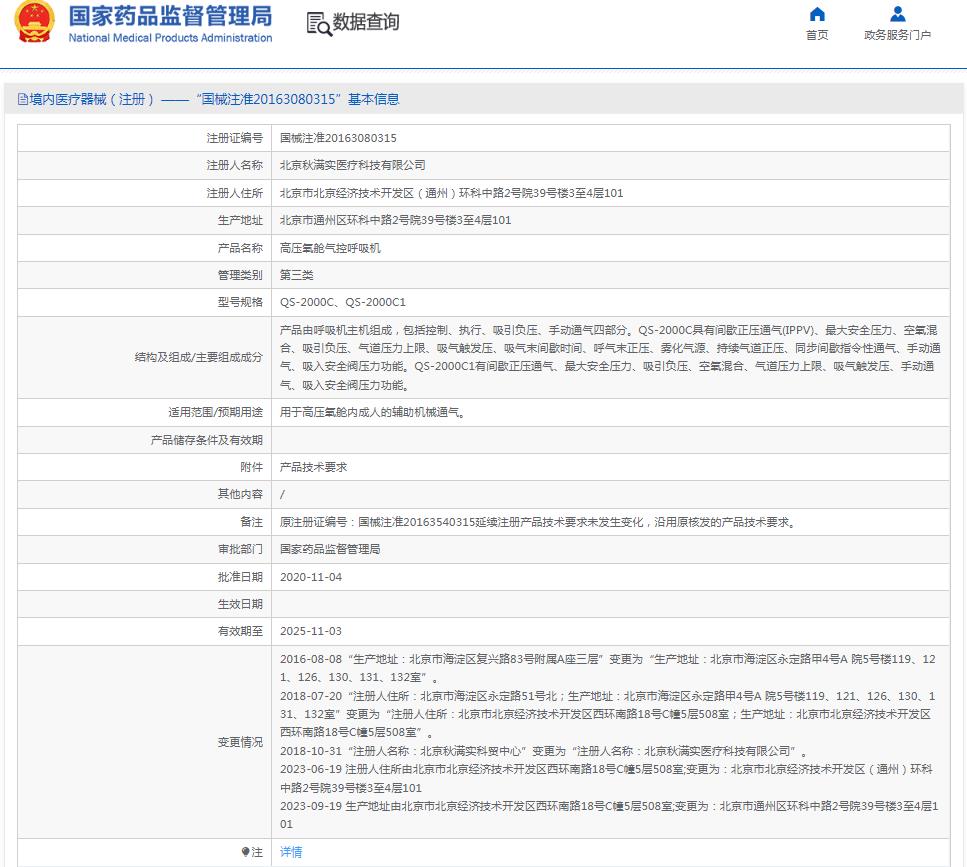Open 政务服务门户 text label
This screenshot has height=867, width=967.
(897, 35)
